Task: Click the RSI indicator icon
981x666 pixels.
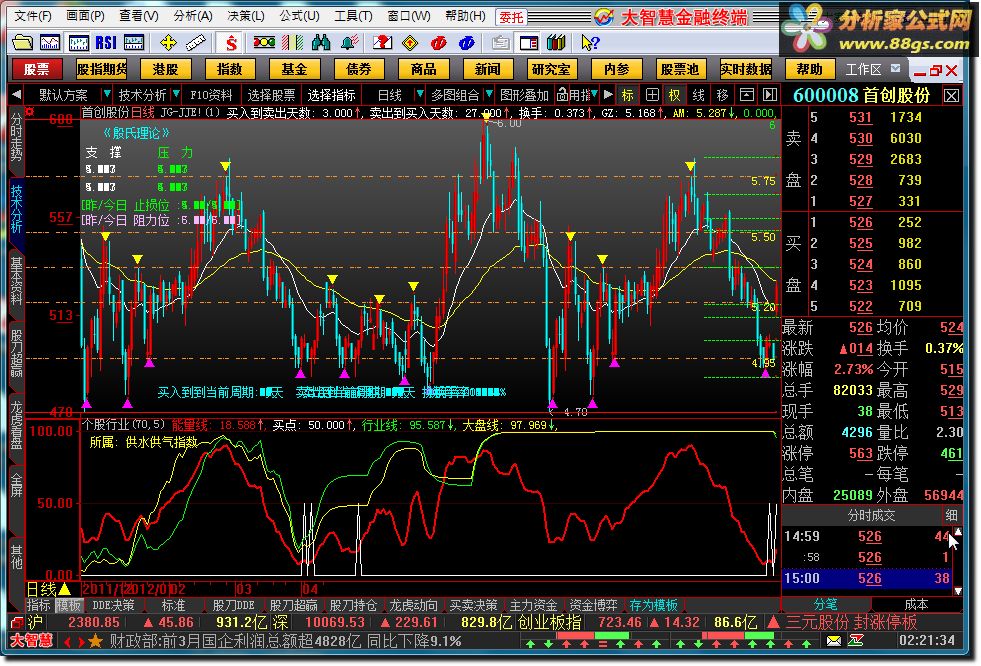Action: pyautogui.click(x=106, y=43)
